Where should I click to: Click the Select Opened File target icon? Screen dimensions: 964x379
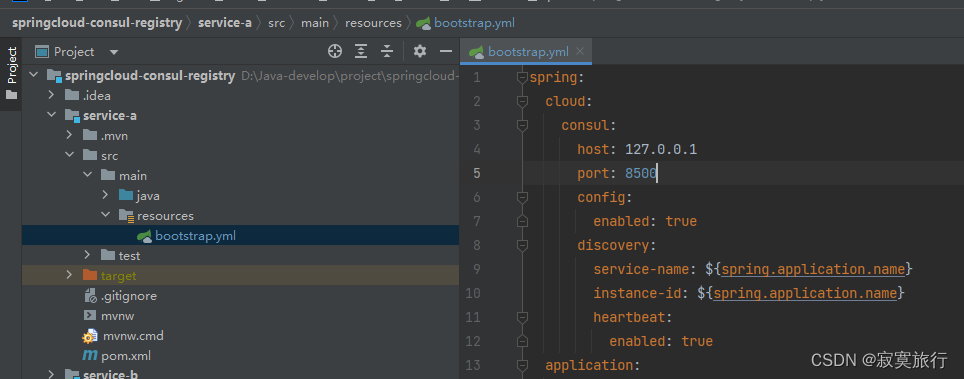(334, 52)
